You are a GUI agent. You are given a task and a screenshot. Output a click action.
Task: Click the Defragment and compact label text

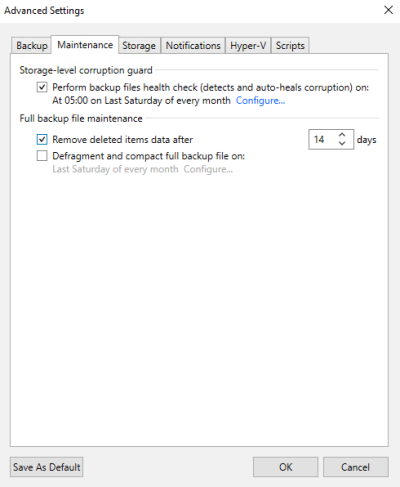[x=149, y=156]
